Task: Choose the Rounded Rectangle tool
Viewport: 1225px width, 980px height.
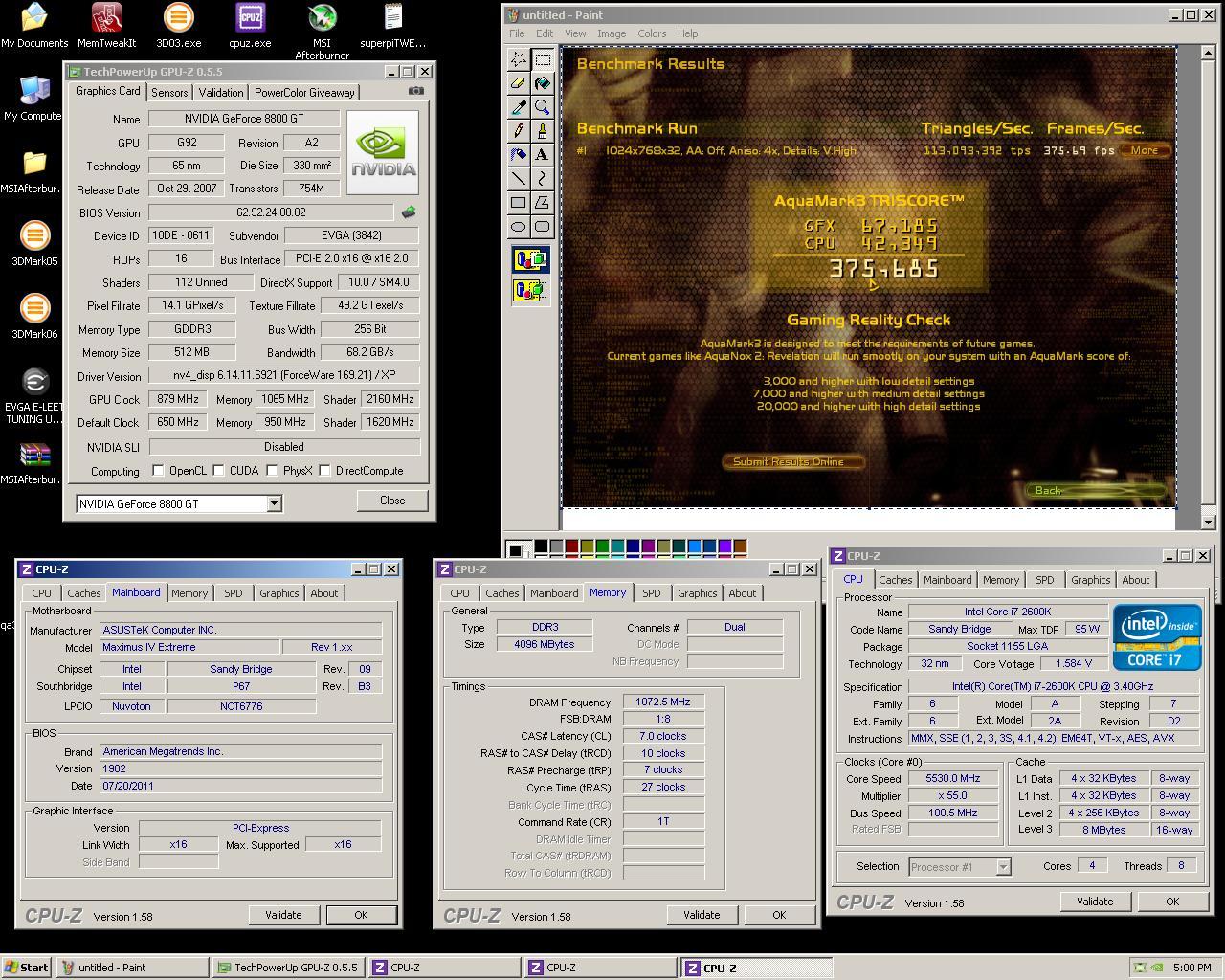Action: pyautogui.click(x=542, y=227)
